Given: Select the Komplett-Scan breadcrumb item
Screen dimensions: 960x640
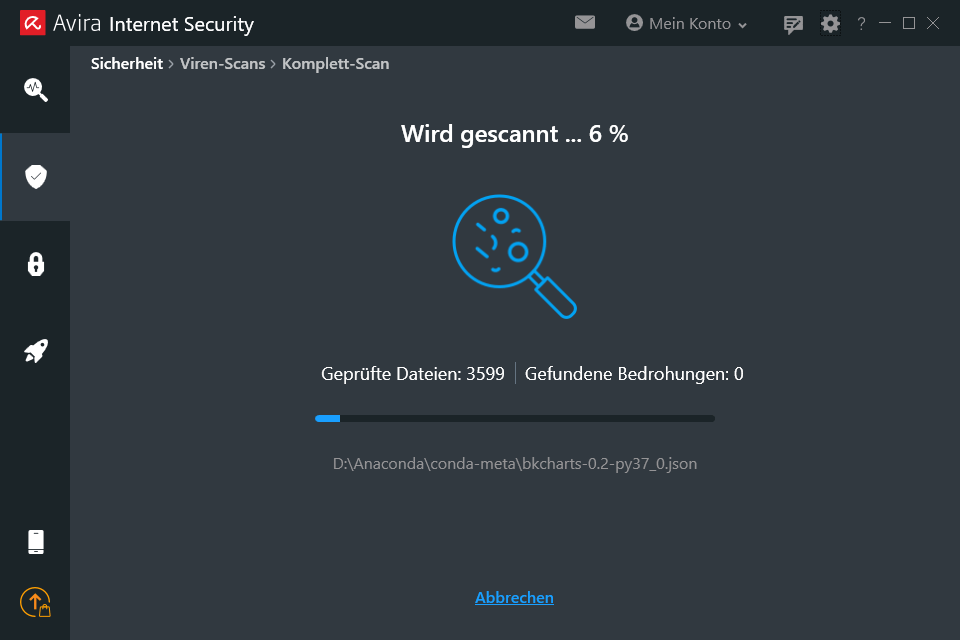Looking at the screenshot, I should point(336,64).
